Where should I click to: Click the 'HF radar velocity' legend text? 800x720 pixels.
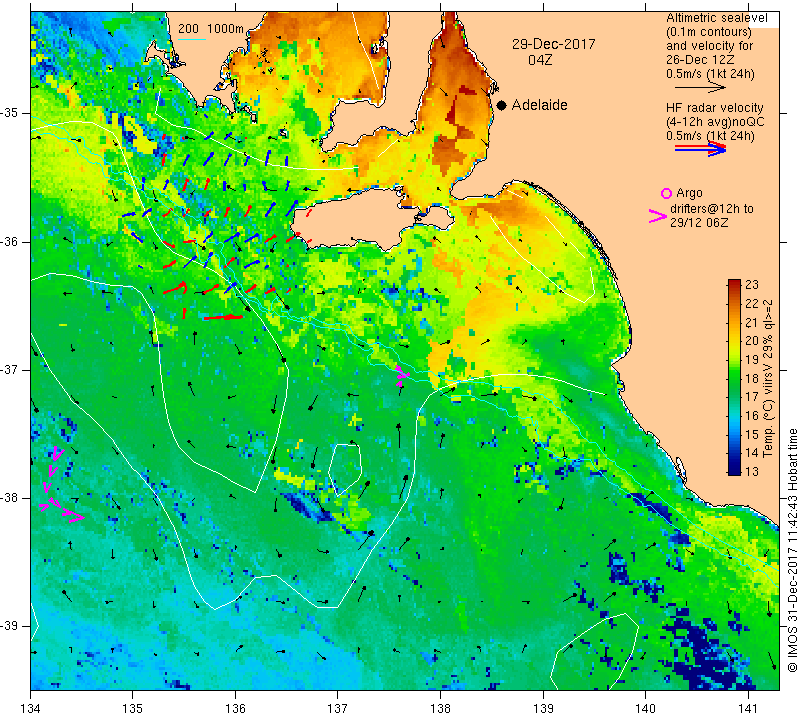(x=714, y=108)
